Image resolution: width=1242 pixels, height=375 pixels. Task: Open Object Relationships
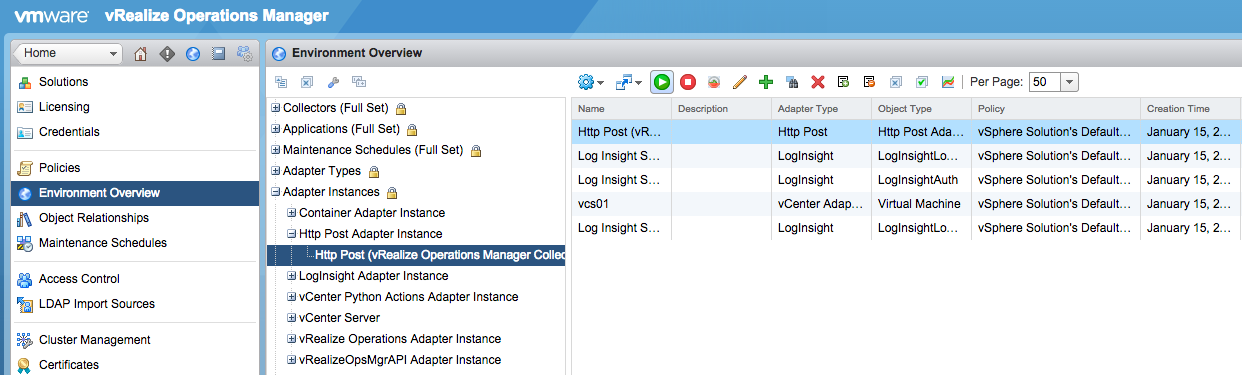tap(94, 218)
